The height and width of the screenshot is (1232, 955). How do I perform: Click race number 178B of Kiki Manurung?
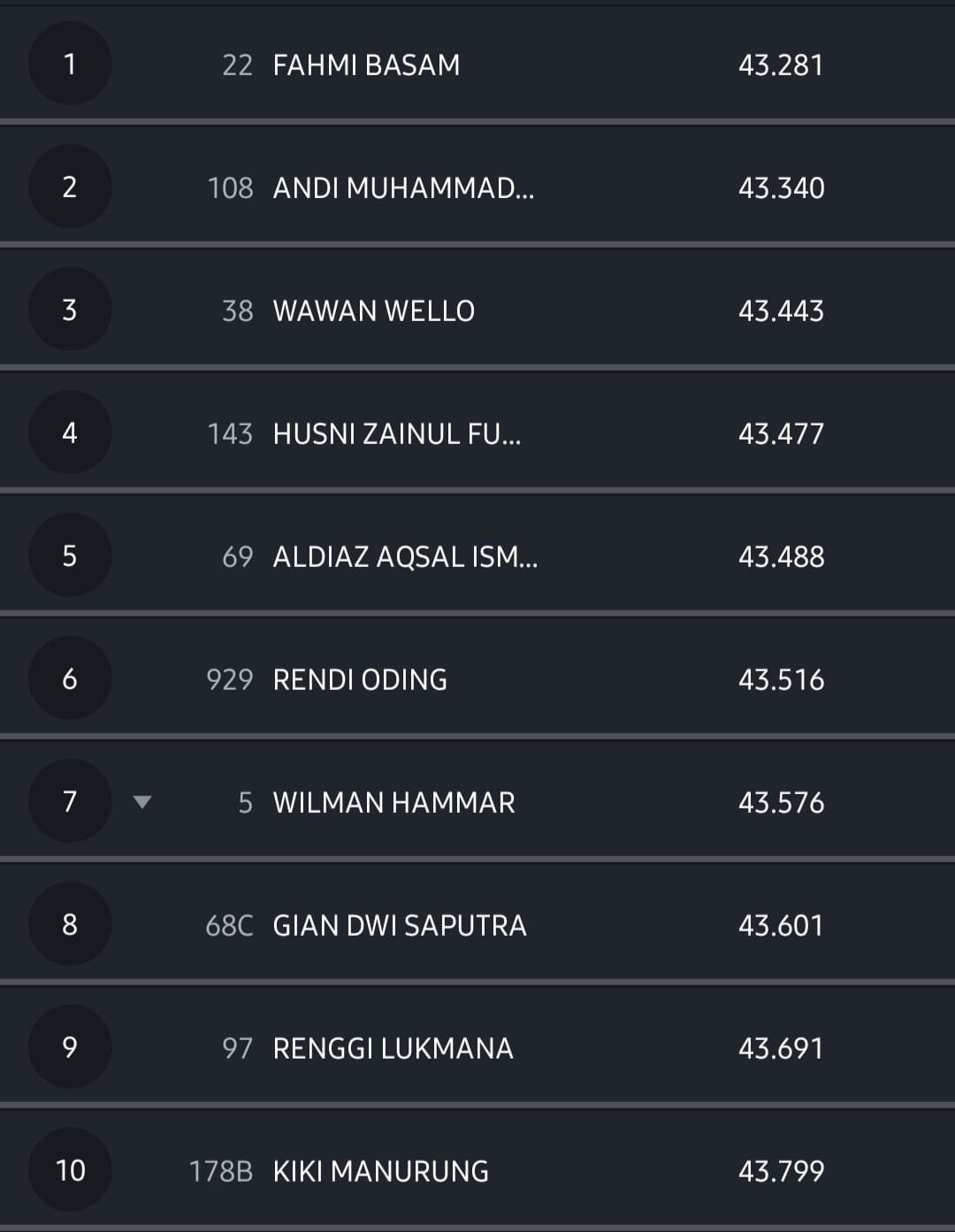[221, 1172]
